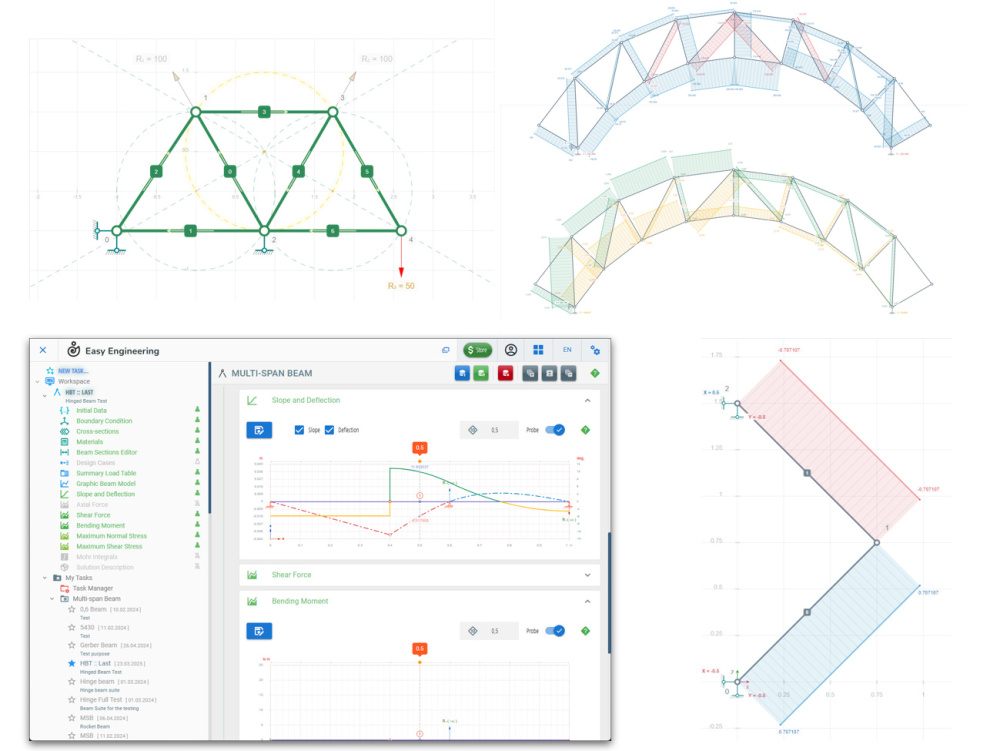Click the Cross-sections icon in the sidebar
Image resolution: width=1000 pixels, height=751 pixels.
(x=64, y=432)
